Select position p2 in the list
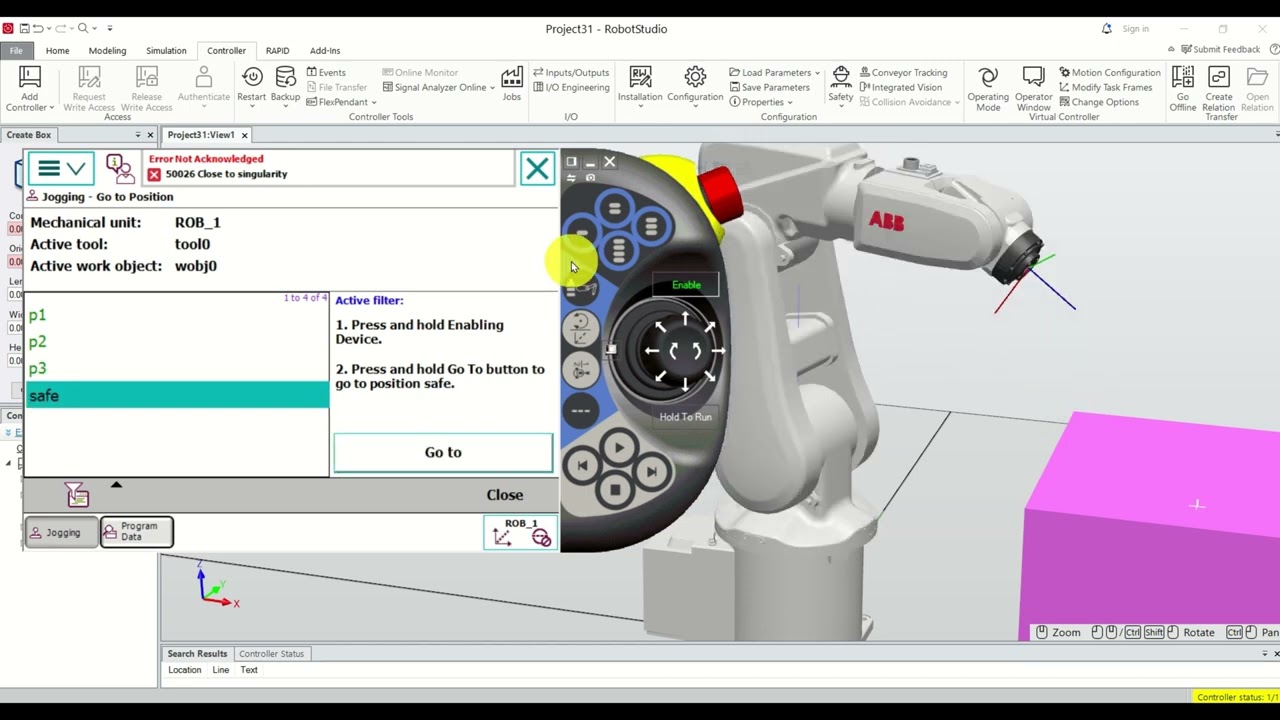The height and width of the screenshot is (720, 1280). tap(177, 342)
